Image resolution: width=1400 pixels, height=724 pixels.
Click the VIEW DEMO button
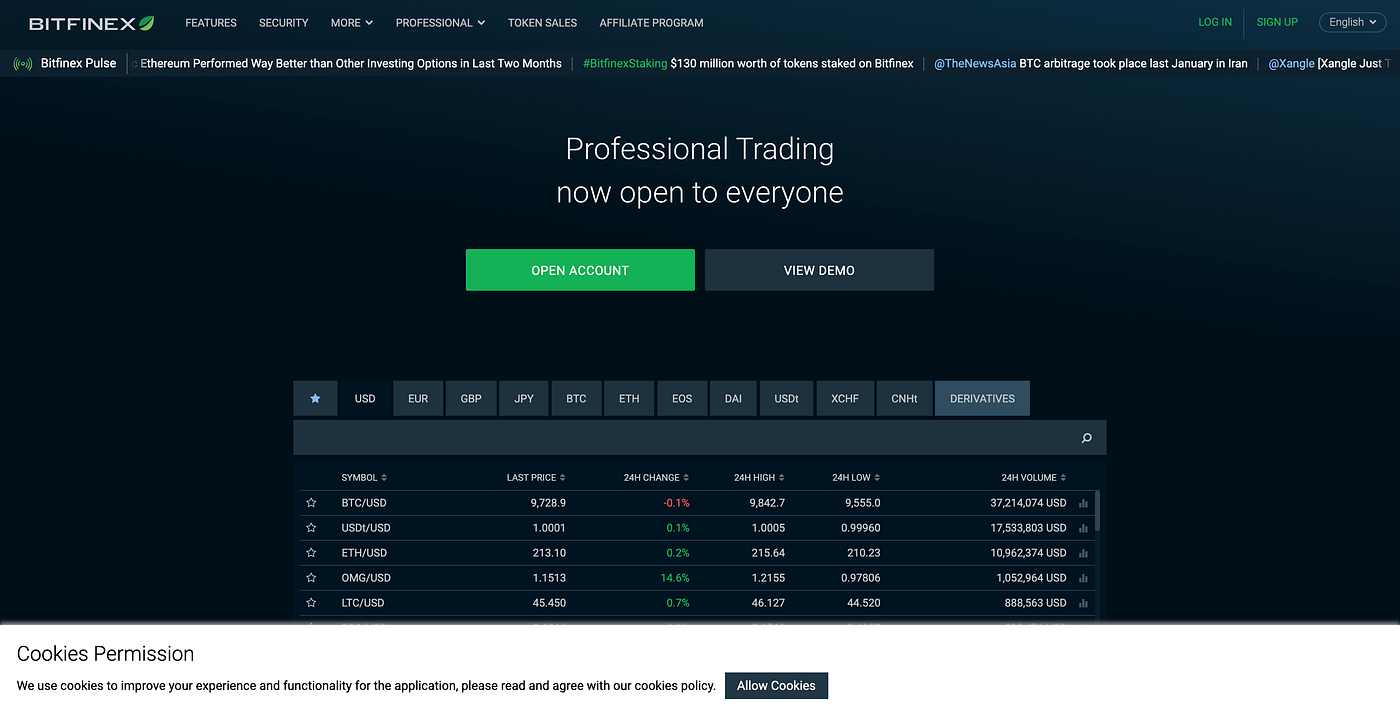[819, 270]
